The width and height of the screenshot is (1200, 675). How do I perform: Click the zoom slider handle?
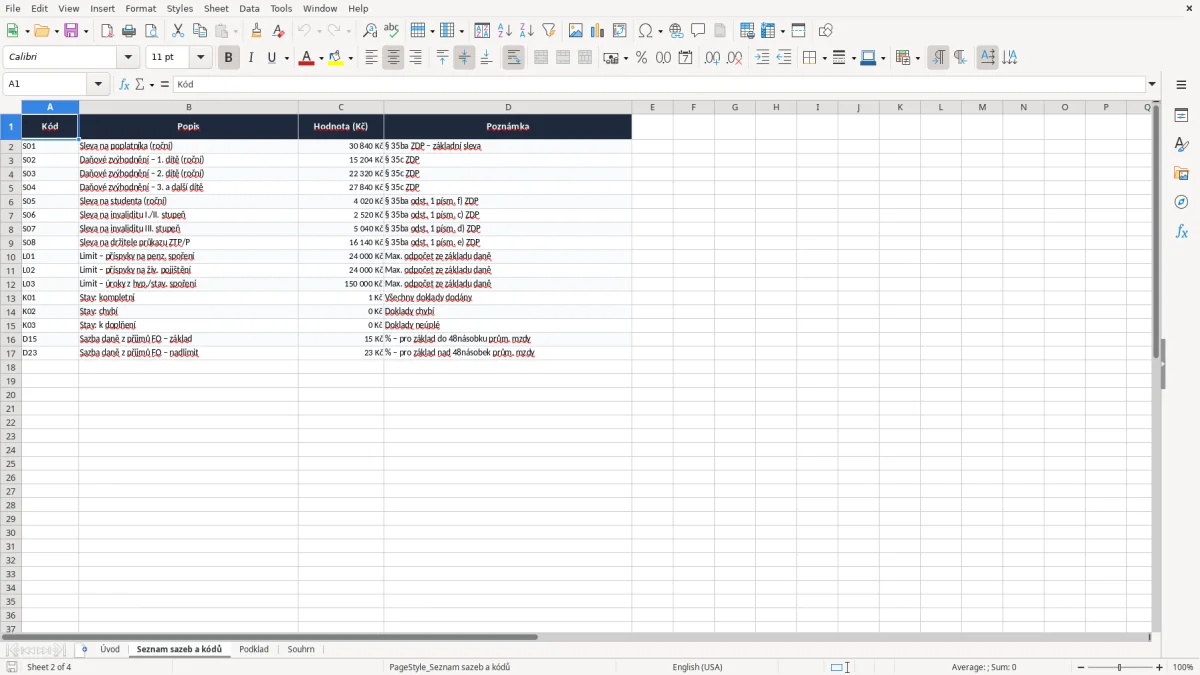tap(1119, 667)
